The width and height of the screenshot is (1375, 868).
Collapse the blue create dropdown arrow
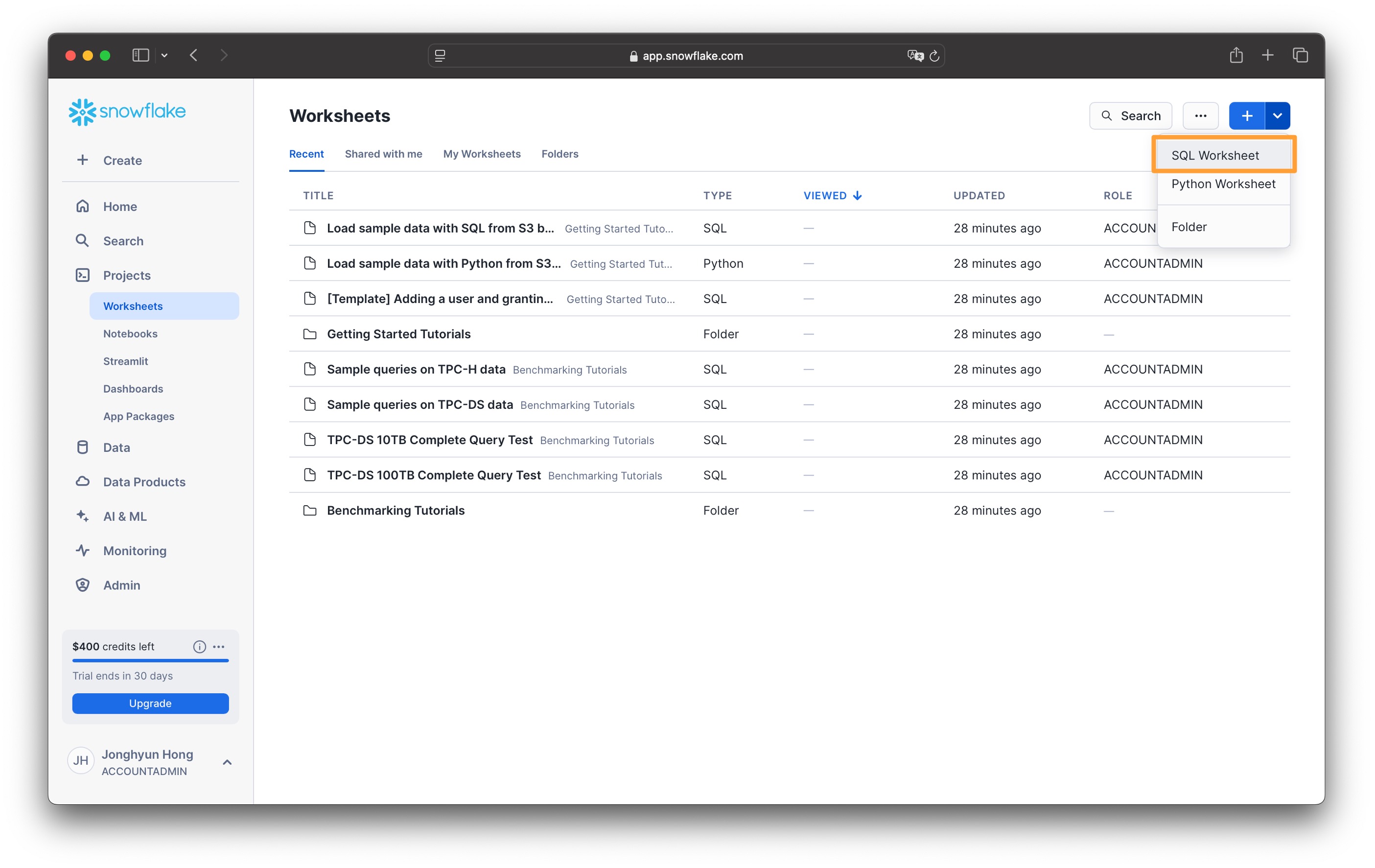tap(1278, 116)
